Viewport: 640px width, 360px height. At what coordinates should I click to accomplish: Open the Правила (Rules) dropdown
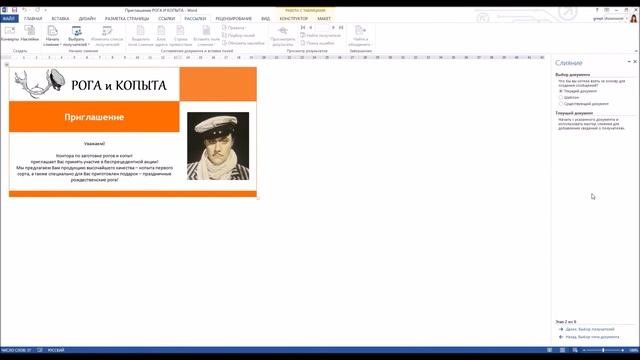[x=234, y=28]
